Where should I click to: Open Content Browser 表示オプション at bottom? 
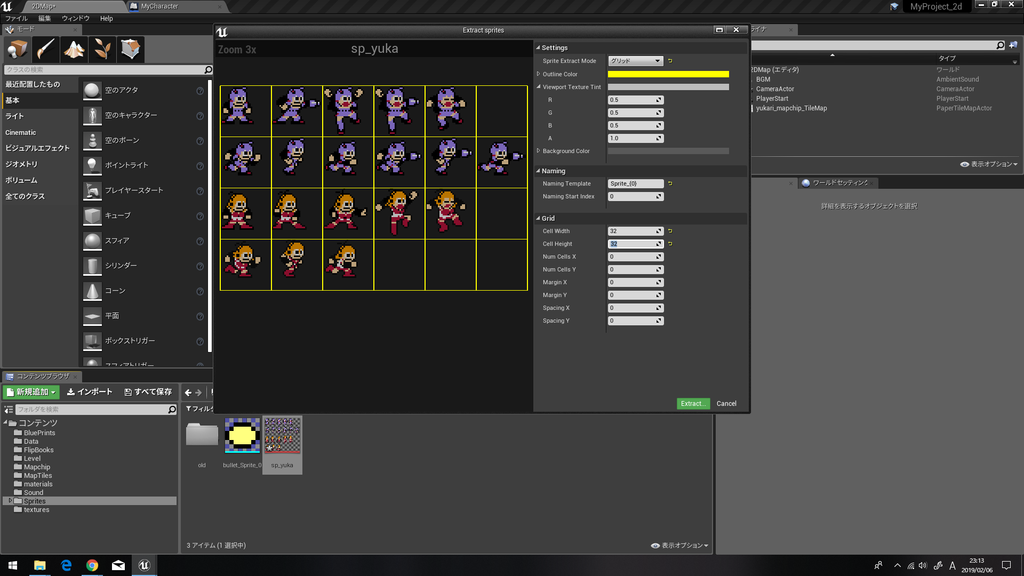pyautogui.click(x=680, y=545)
